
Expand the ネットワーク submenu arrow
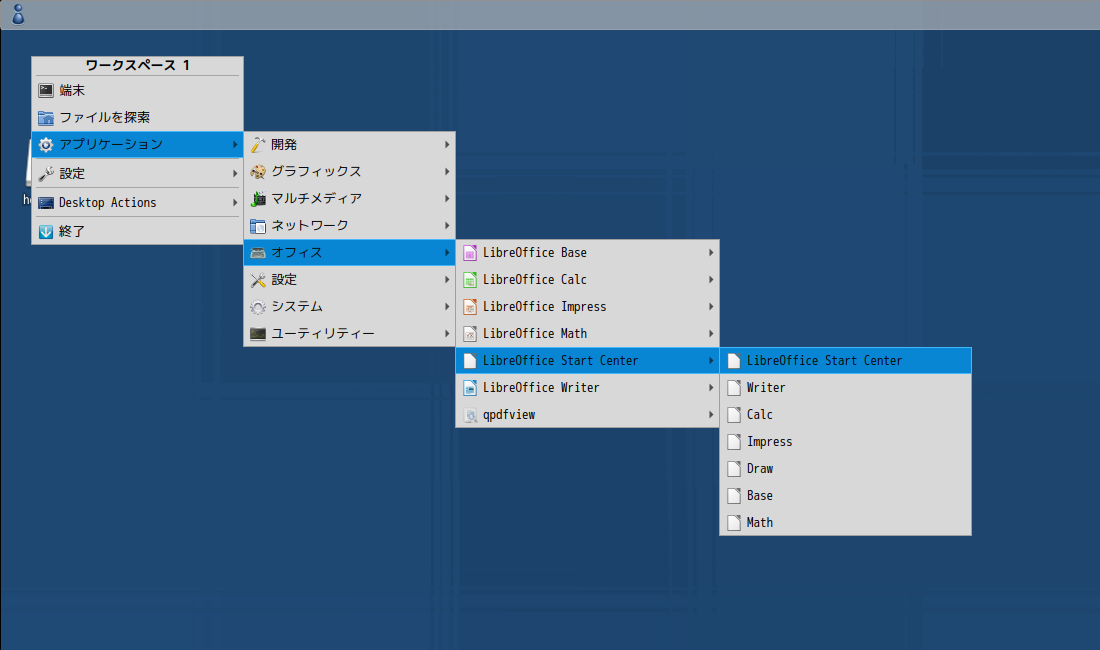447,226
